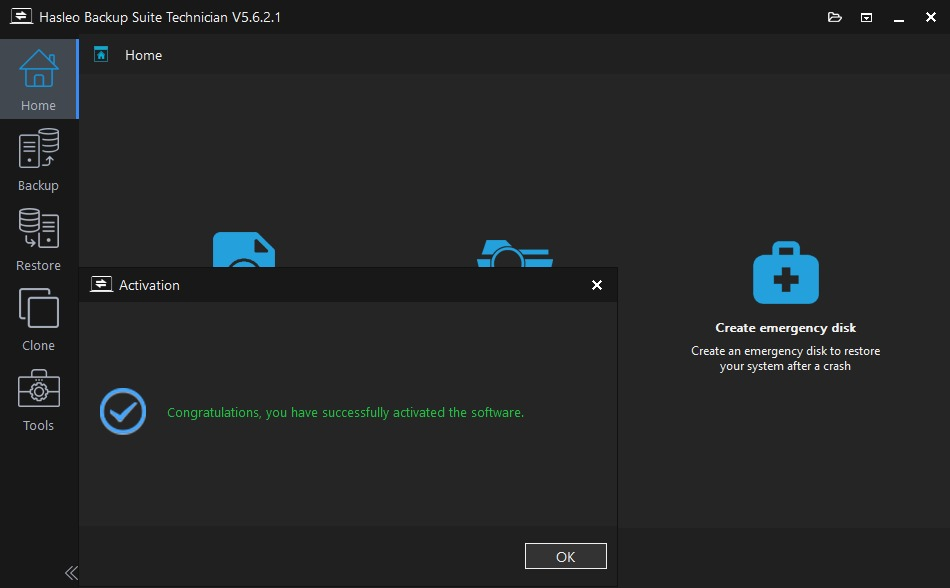Open the title bar dropdown menu

867,17
